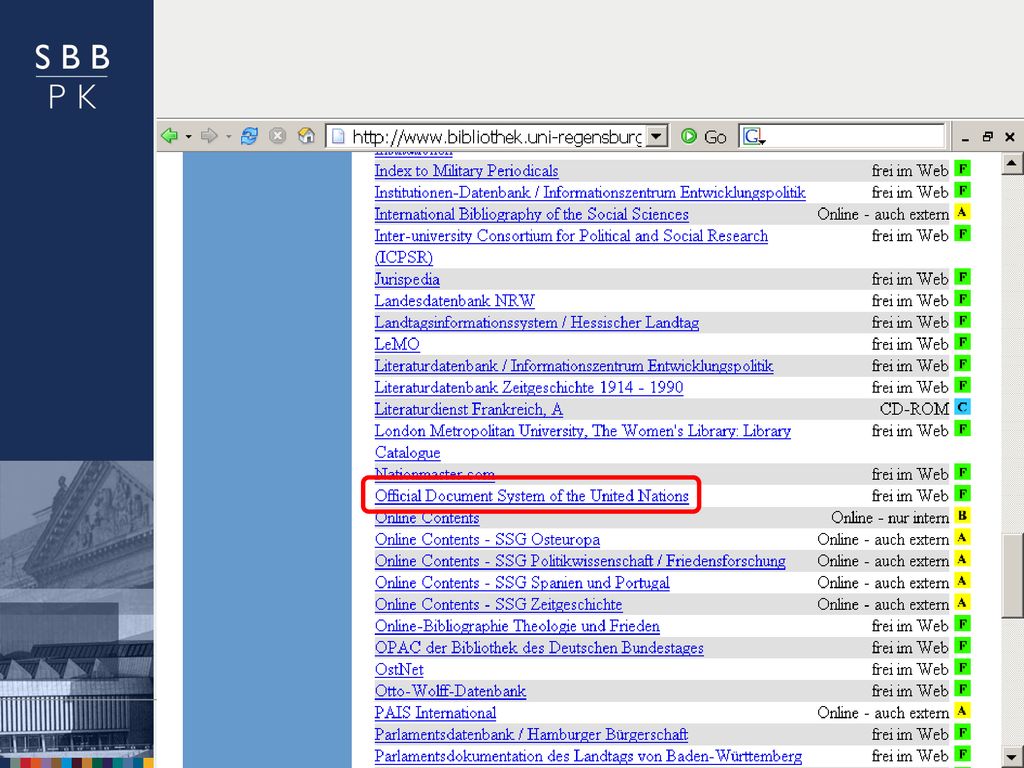This screenshot has width=1024, height=768.
Task: Open the home page via the house icon
Action: tap(306, 136)
